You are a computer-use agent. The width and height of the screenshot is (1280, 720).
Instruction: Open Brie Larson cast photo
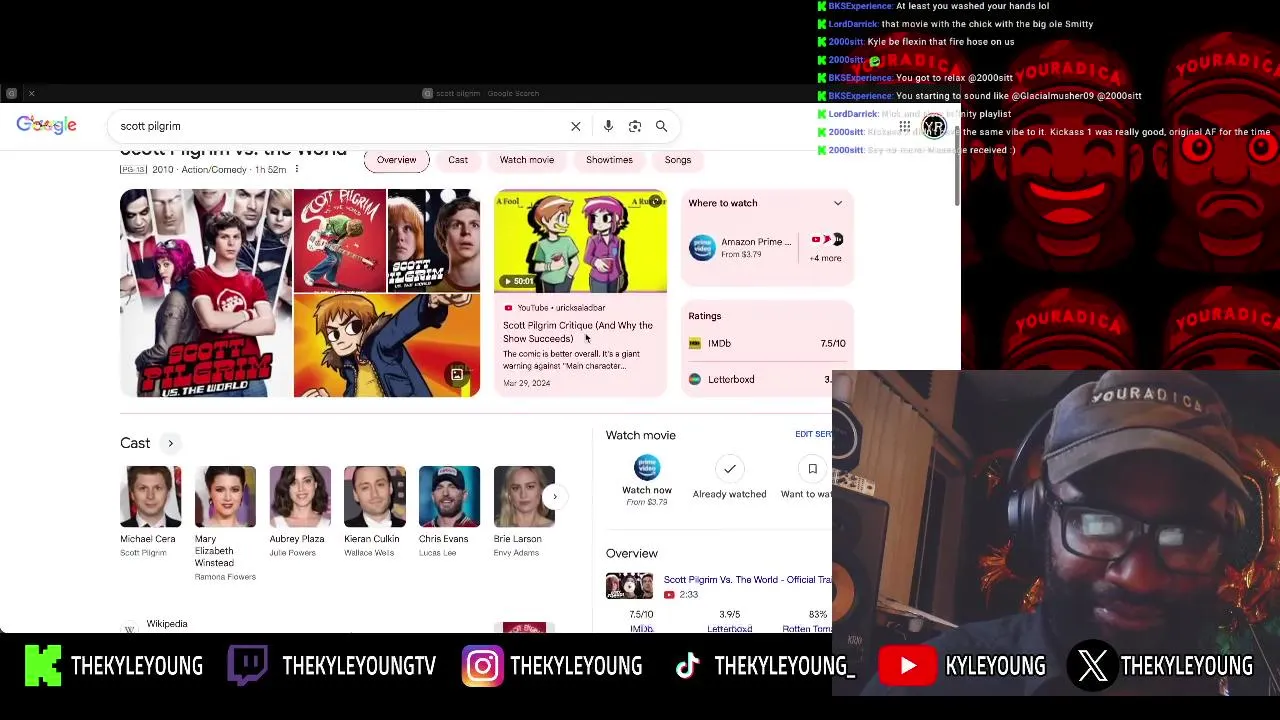pyautogui.click(x=524, y=497)
